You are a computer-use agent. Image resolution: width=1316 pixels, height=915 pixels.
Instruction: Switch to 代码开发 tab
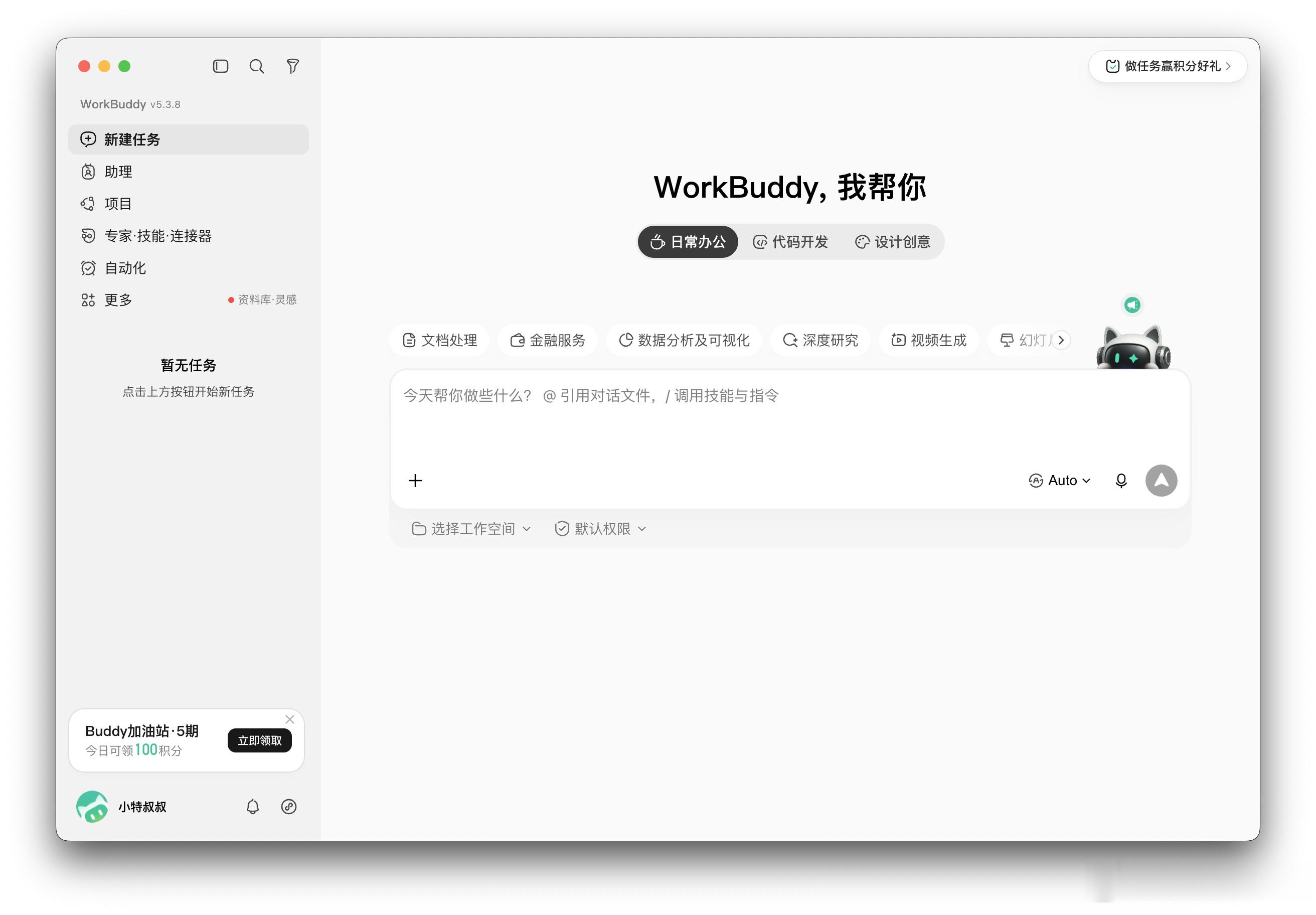click(790, 242)
